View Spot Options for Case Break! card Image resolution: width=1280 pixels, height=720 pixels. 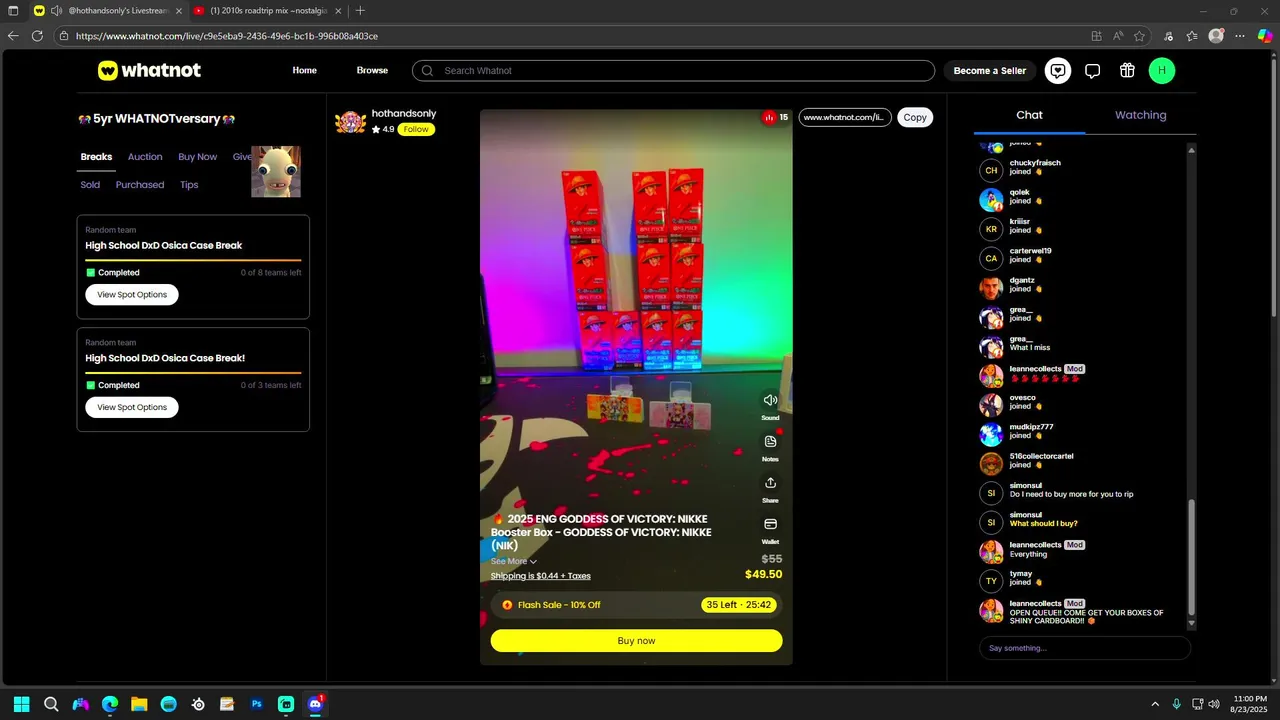[132, 407]
